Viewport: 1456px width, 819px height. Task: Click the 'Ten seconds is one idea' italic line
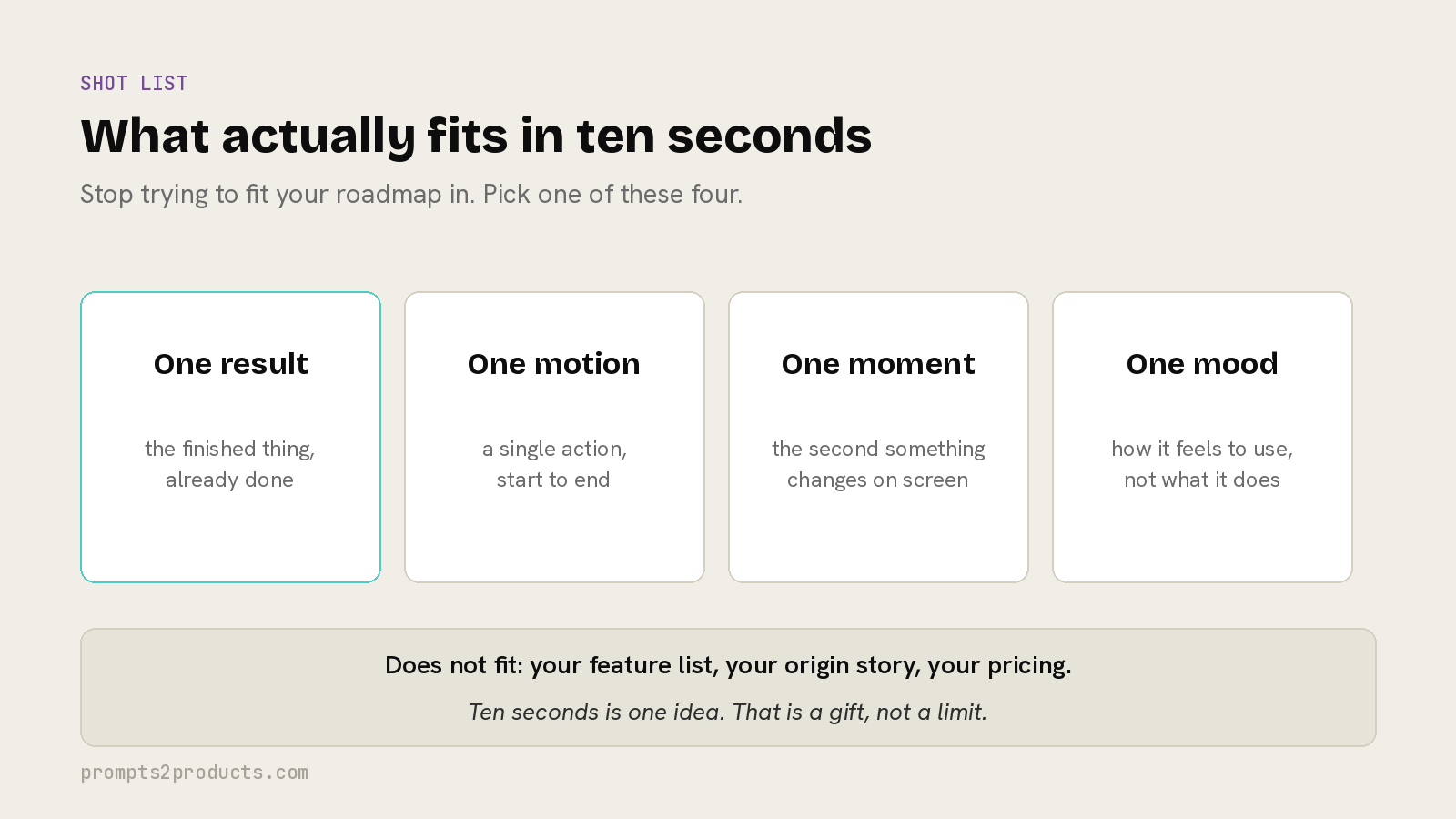click(728, 713)
